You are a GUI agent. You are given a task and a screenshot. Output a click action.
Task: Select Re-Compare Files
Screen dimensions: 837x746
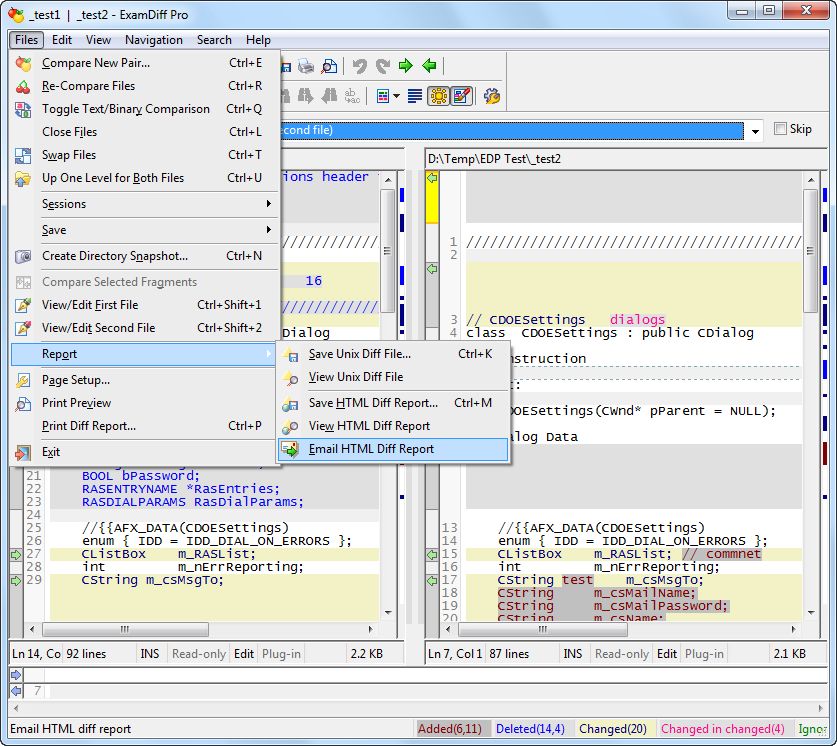coord(144,86)
